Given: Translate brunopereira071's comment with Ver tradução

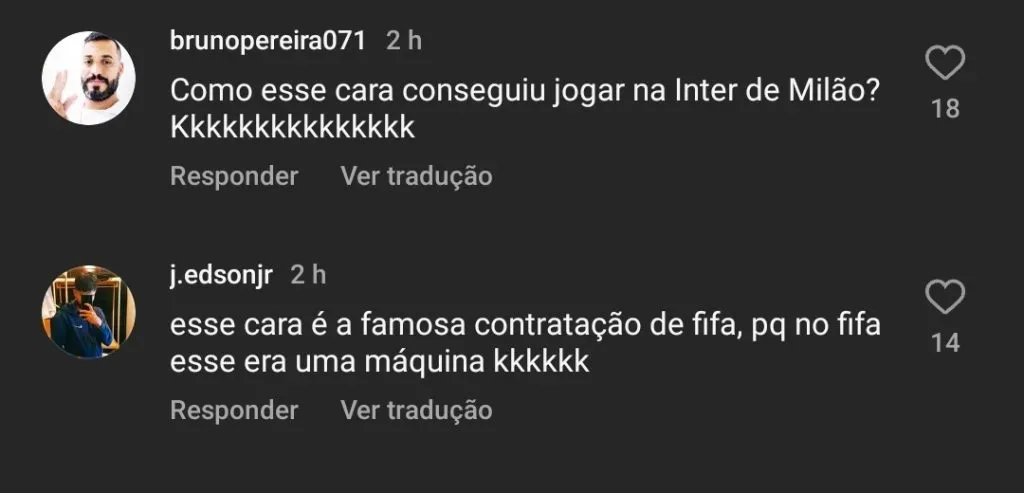Looking at the screenshot, I should click(416, 177).
